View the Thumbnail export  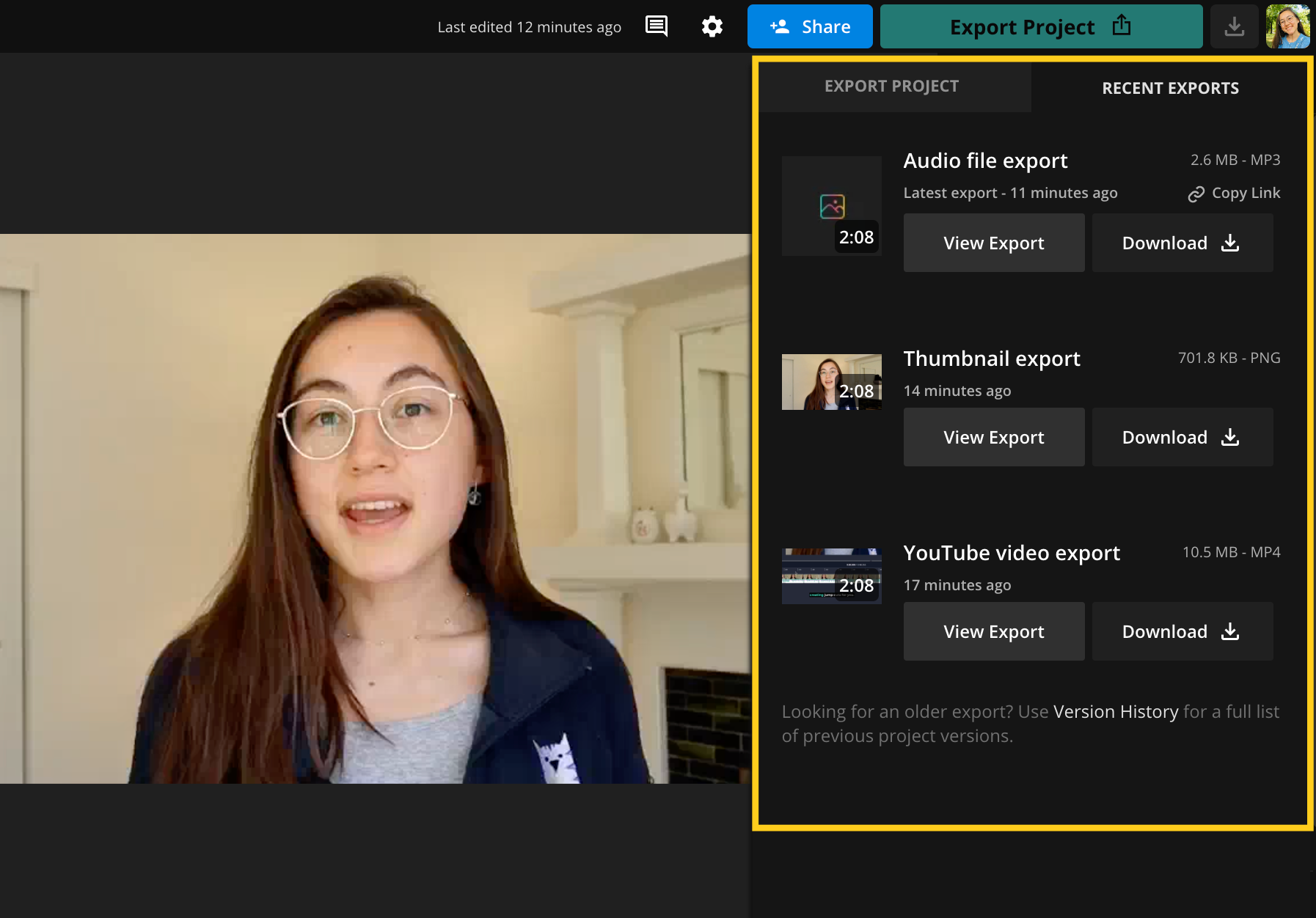[x=993, y=437]
